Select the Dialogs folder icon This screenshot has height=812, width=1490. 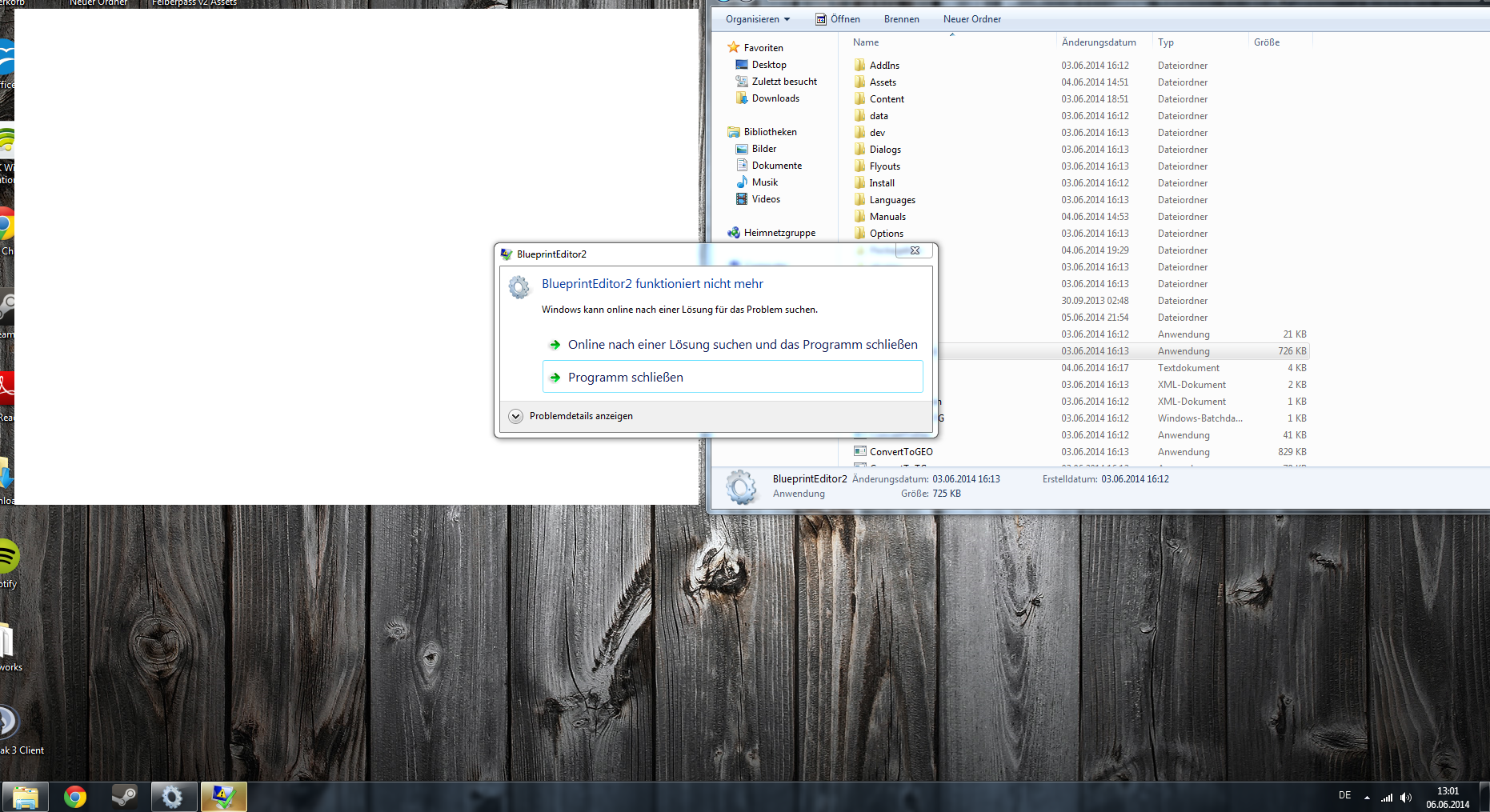pyautogui.click(x=859, y=149)
